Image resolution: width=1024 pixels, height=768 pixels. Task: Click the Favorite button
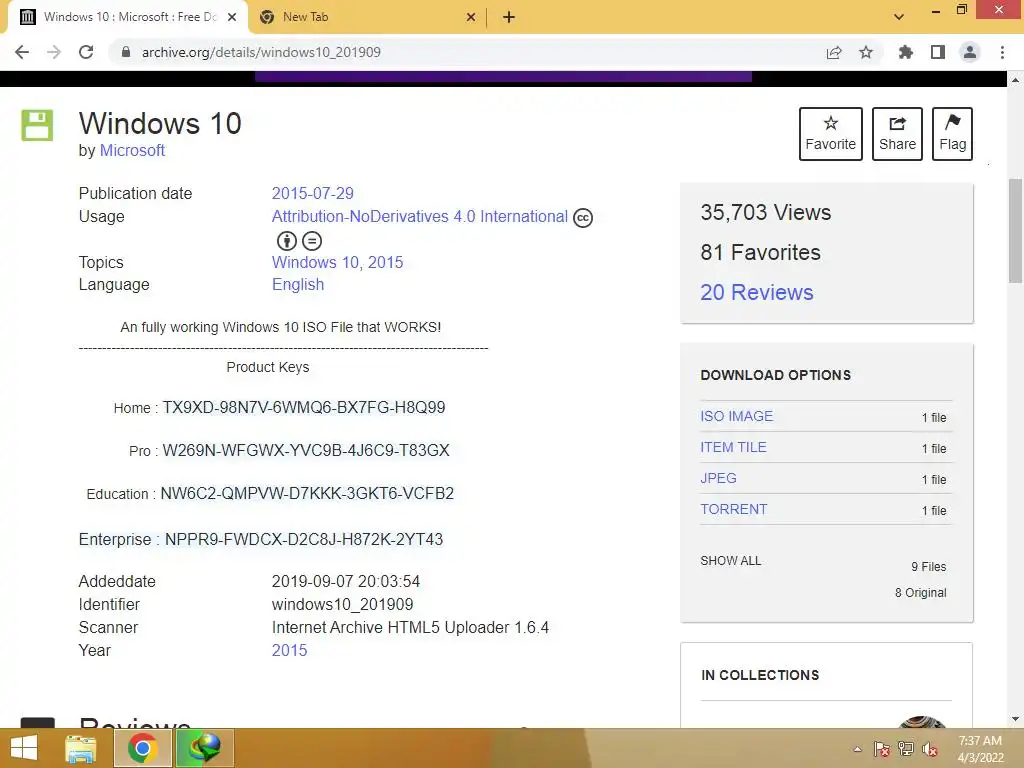click(831, 134)
